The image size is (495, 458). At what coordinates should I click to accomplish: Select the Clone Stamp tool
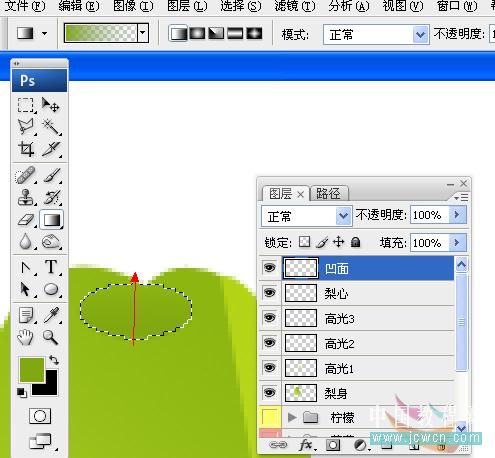26,197
